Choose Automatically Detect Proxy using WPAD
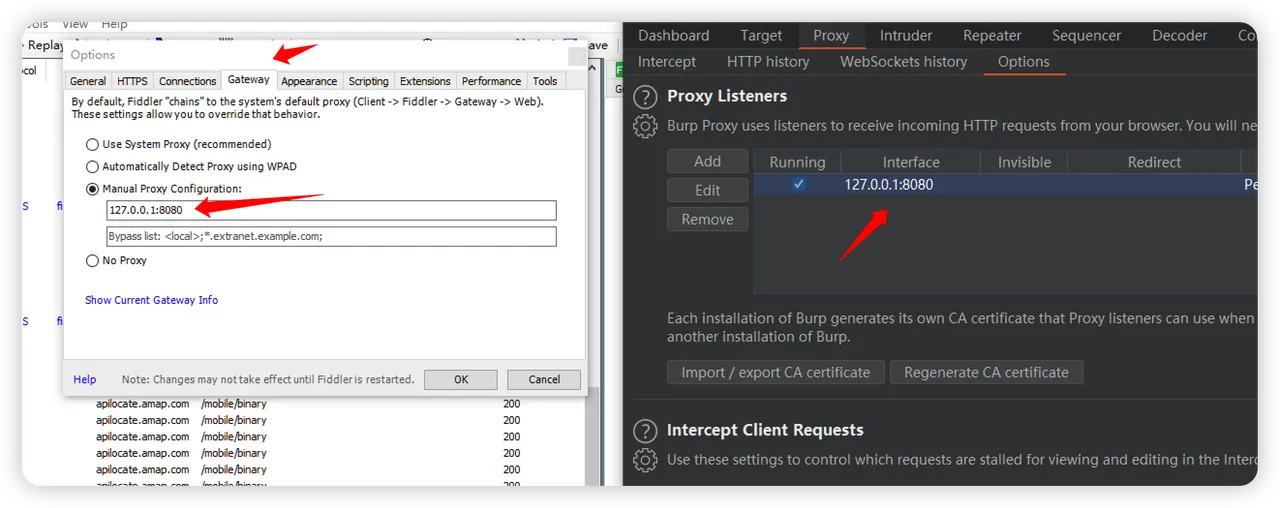The image size is (1280, 508). [93, 167]
